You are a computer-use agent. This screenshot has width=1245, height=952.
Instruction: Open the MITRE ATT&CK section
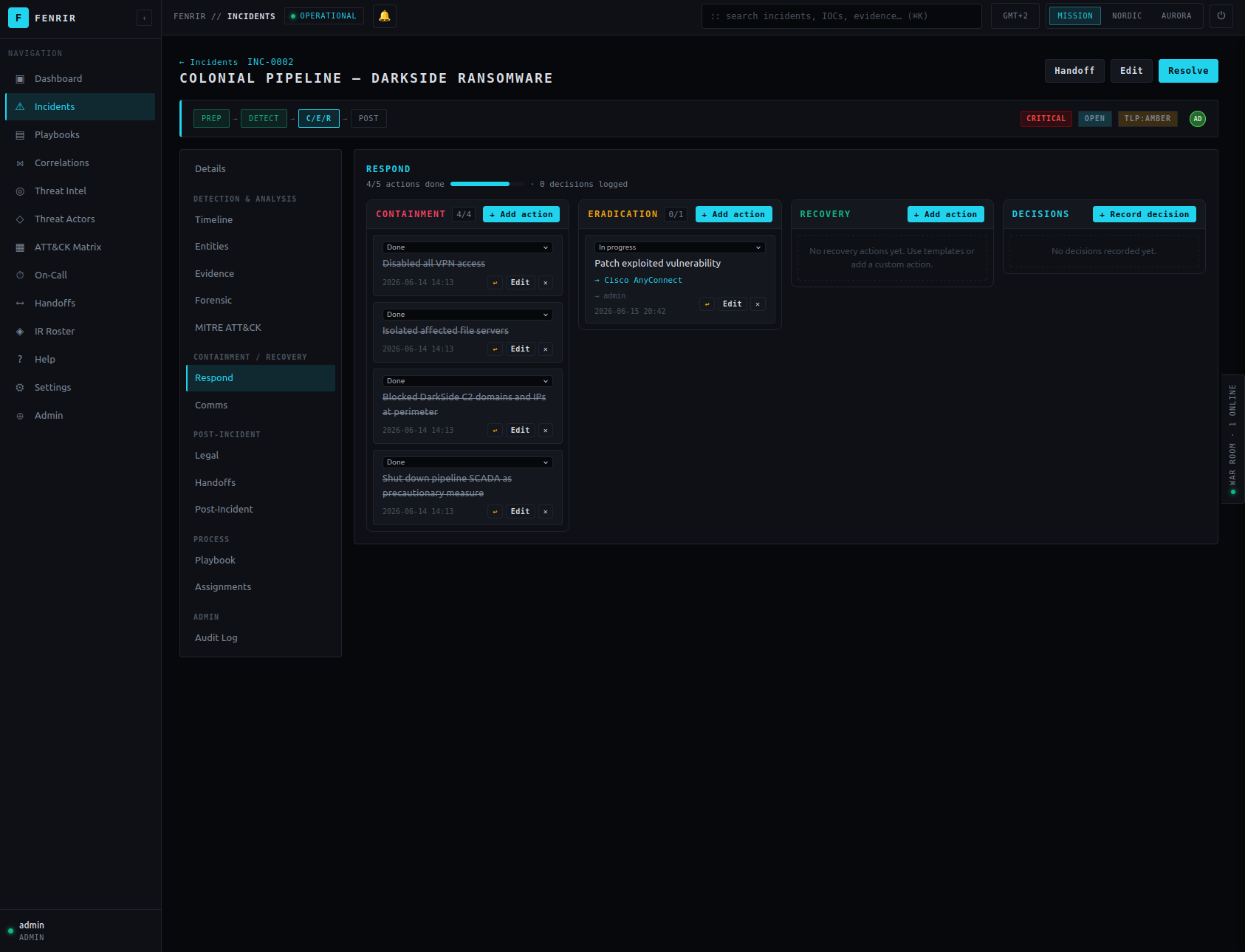coord(261,328)
